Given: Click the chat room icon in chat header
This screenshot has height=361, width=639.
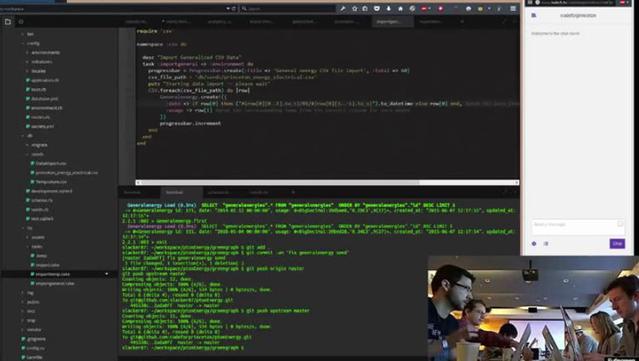Looking at the screenshot, I should (x=533, y=15).
